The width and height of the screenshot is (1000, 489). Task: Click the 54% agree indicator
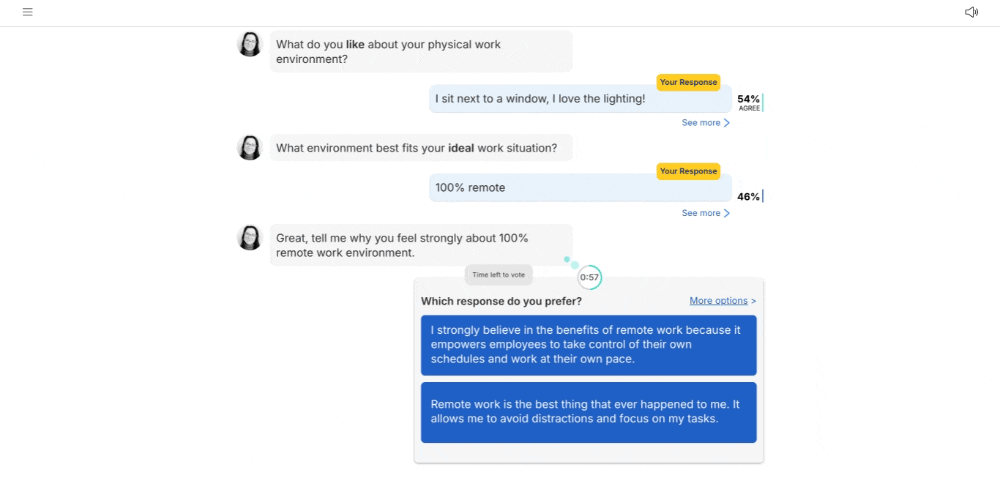(x=748, y=101)
